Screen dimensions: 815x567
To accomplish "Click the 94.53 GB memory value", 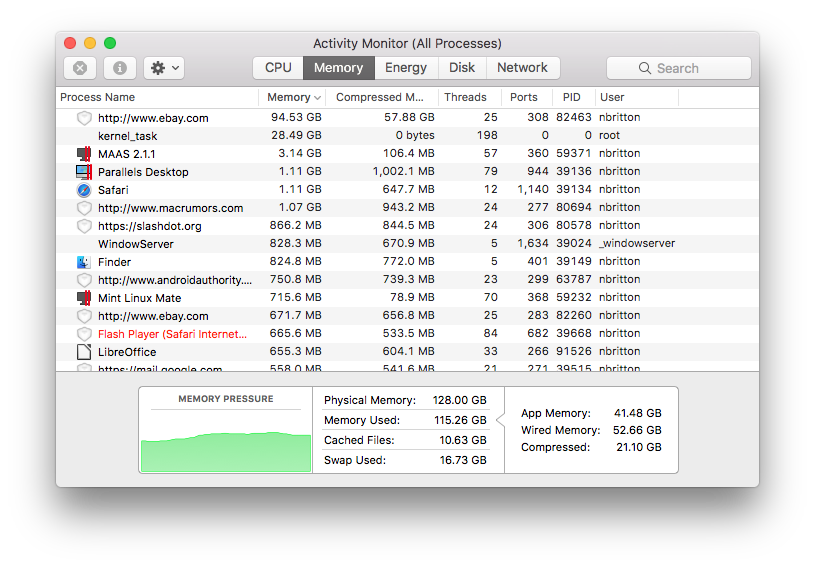I will click(296, 117).
